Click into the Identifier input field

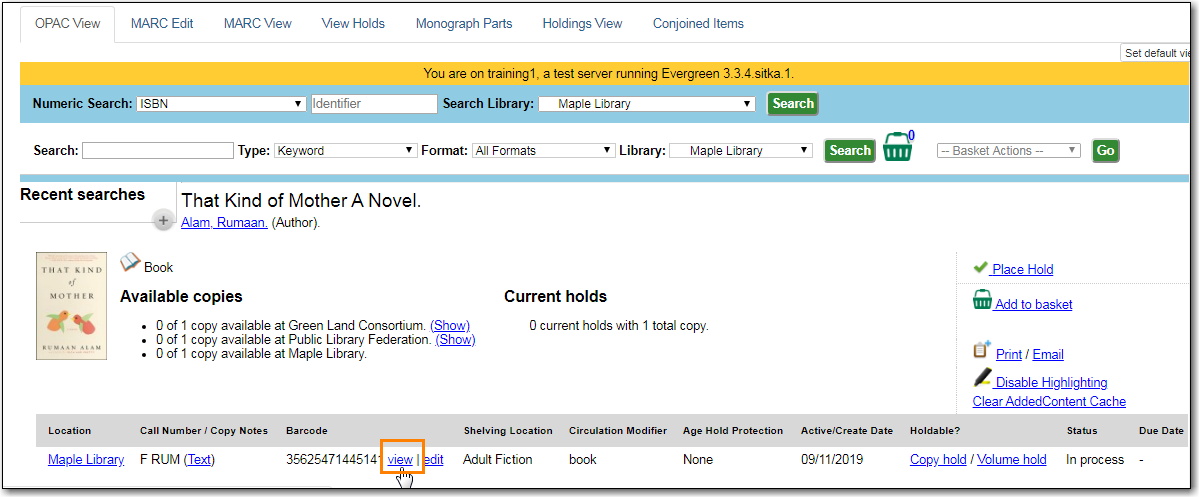tap(374, 103)
